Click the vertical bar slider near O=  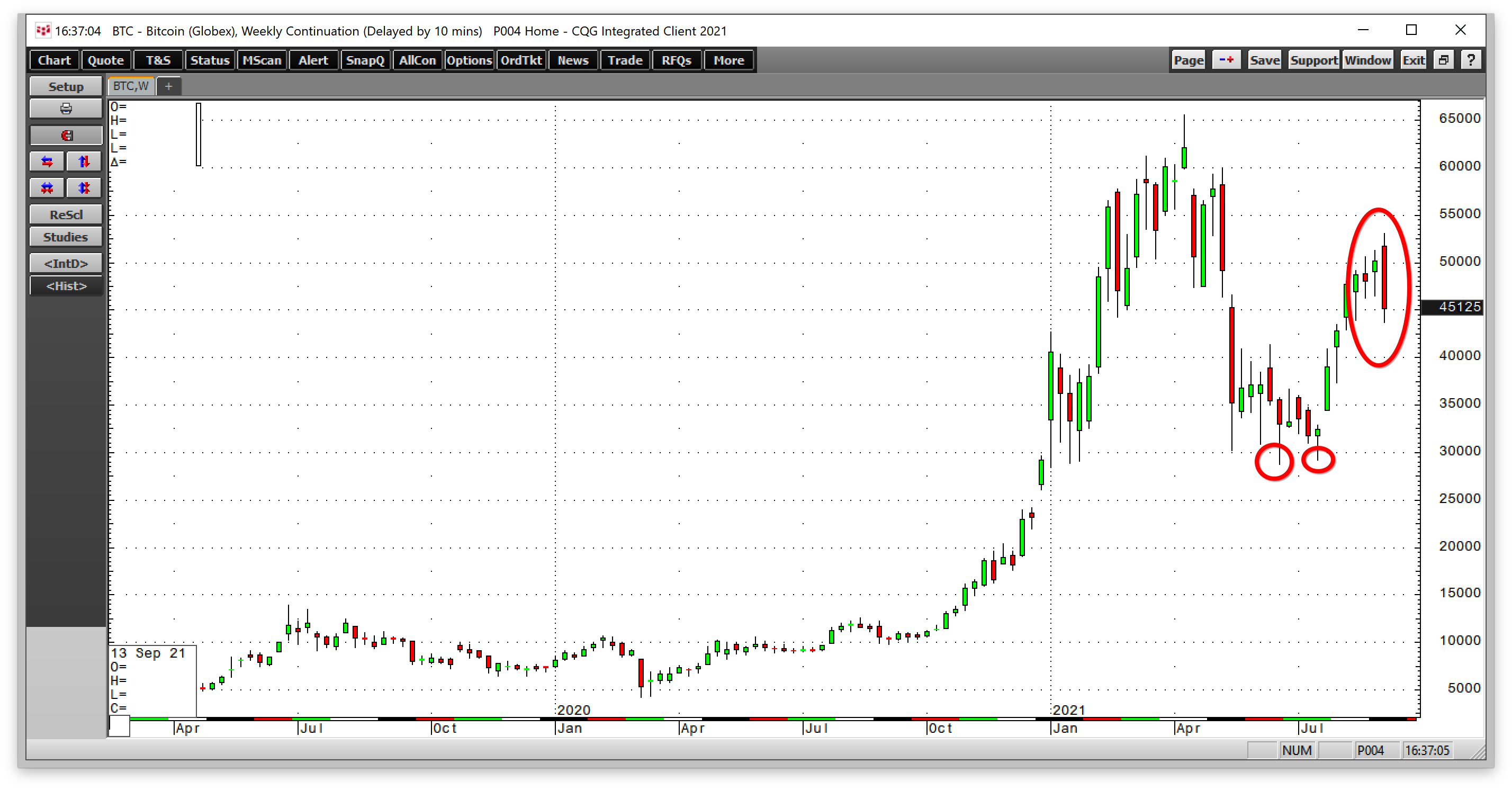click(199, 134)
